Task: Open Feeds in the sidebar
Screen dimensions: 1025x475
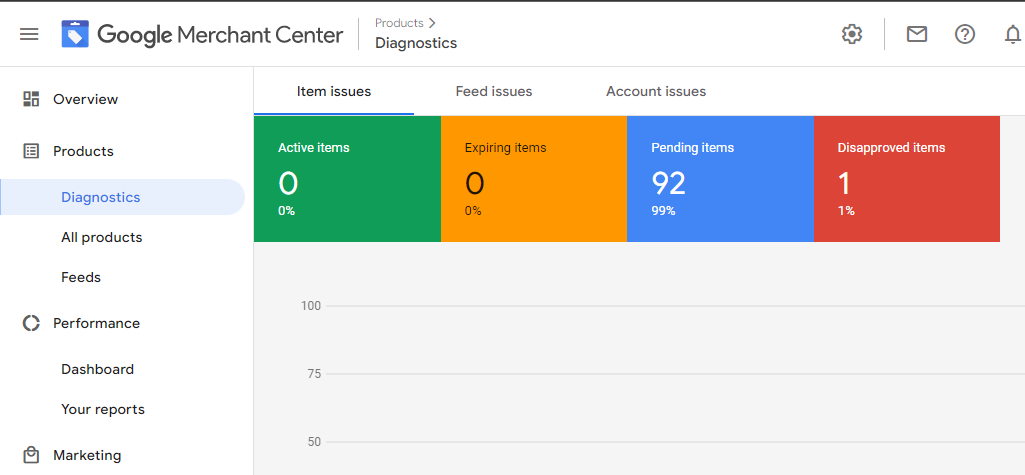Action: (81, 277)
